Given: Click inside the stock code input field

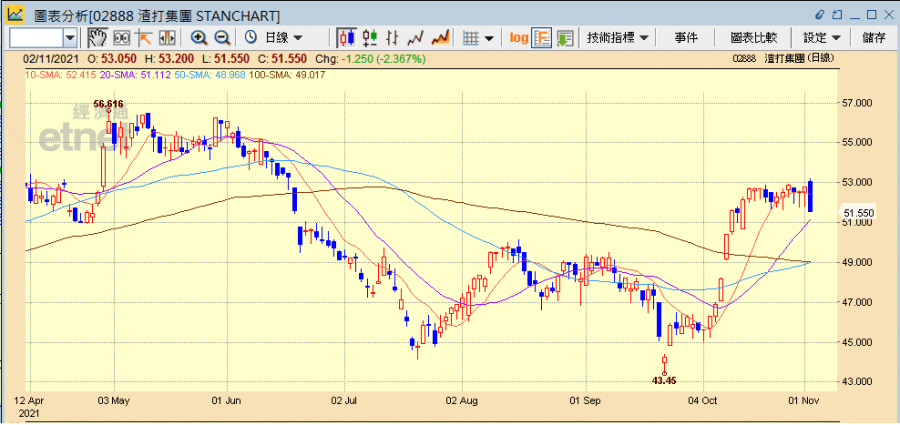Looking at the screenshot, I should click(x=35, y=37).
